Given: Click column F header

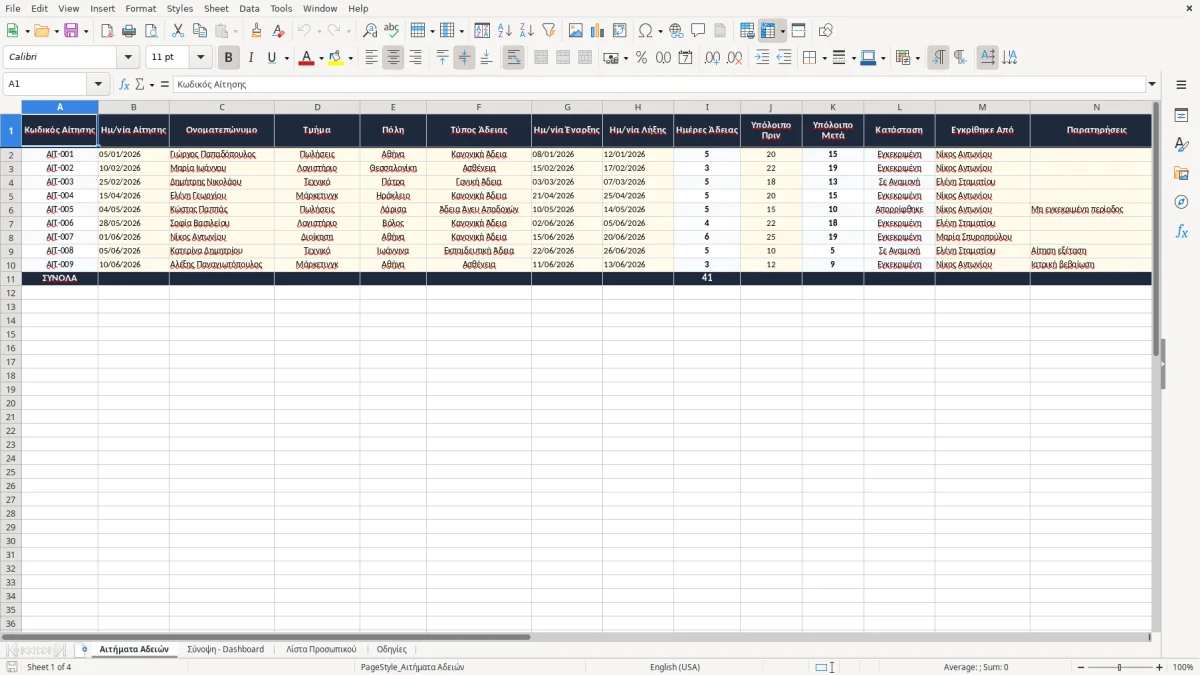Looking at the screenshot, I should (479, 107).
